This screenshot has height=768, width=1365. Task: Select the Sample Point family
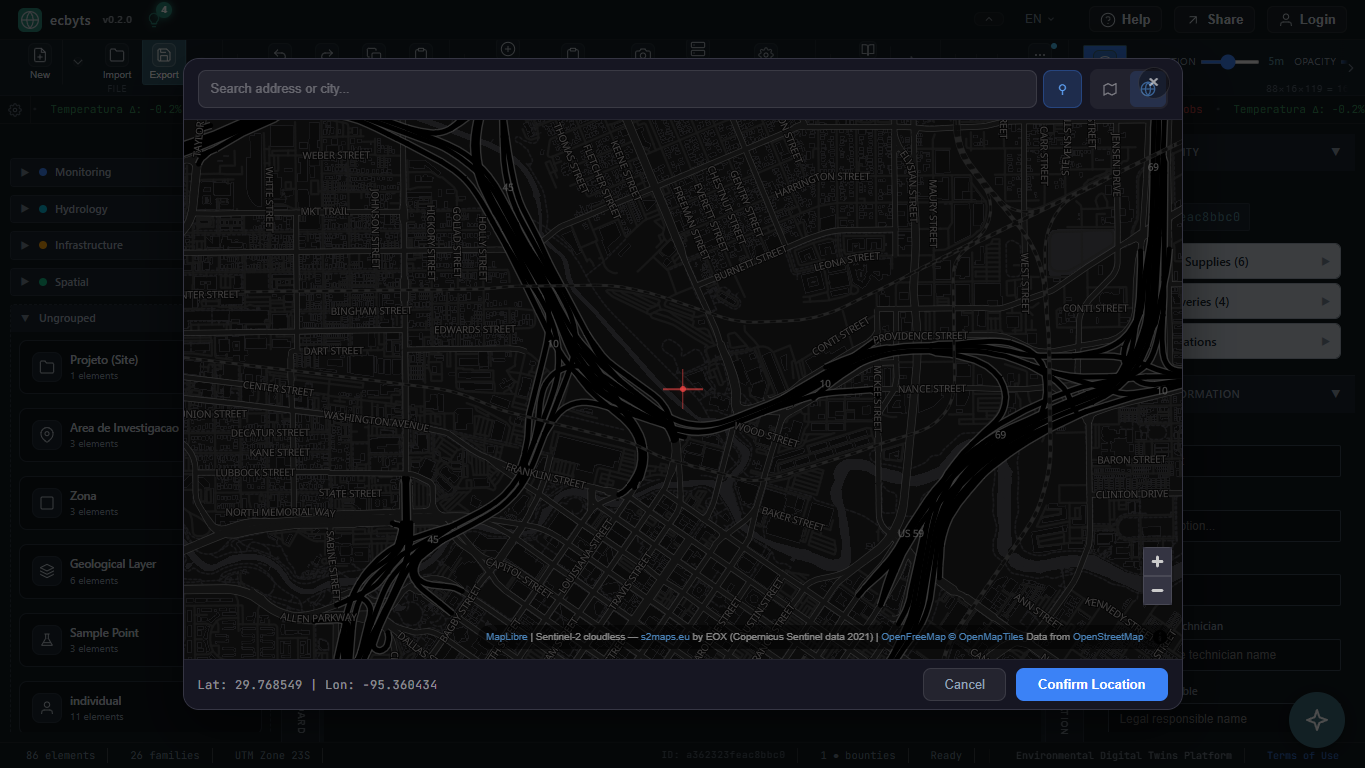[139, 640]
